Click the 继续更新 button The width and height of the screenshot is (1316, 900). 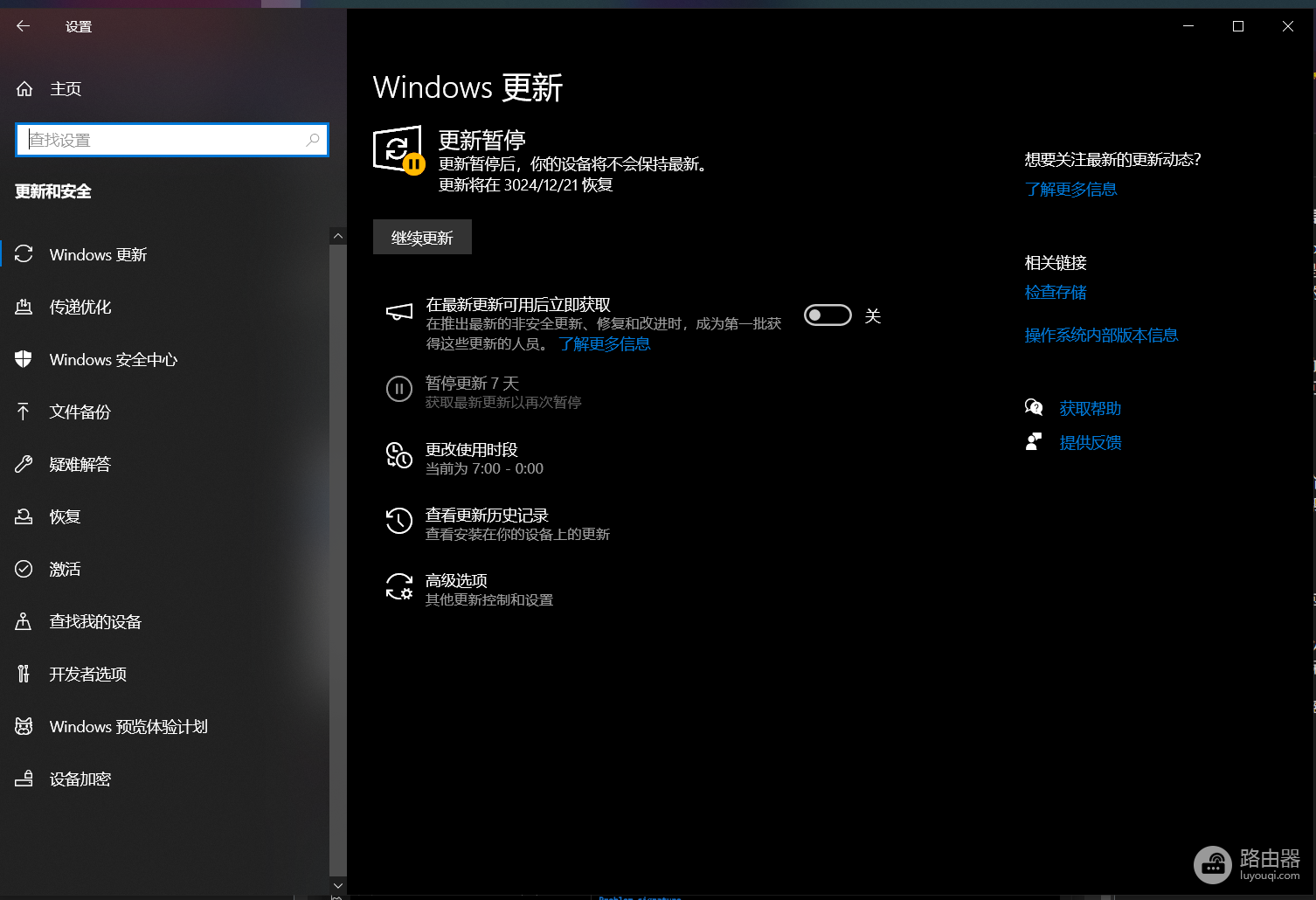tap(422, 237)
